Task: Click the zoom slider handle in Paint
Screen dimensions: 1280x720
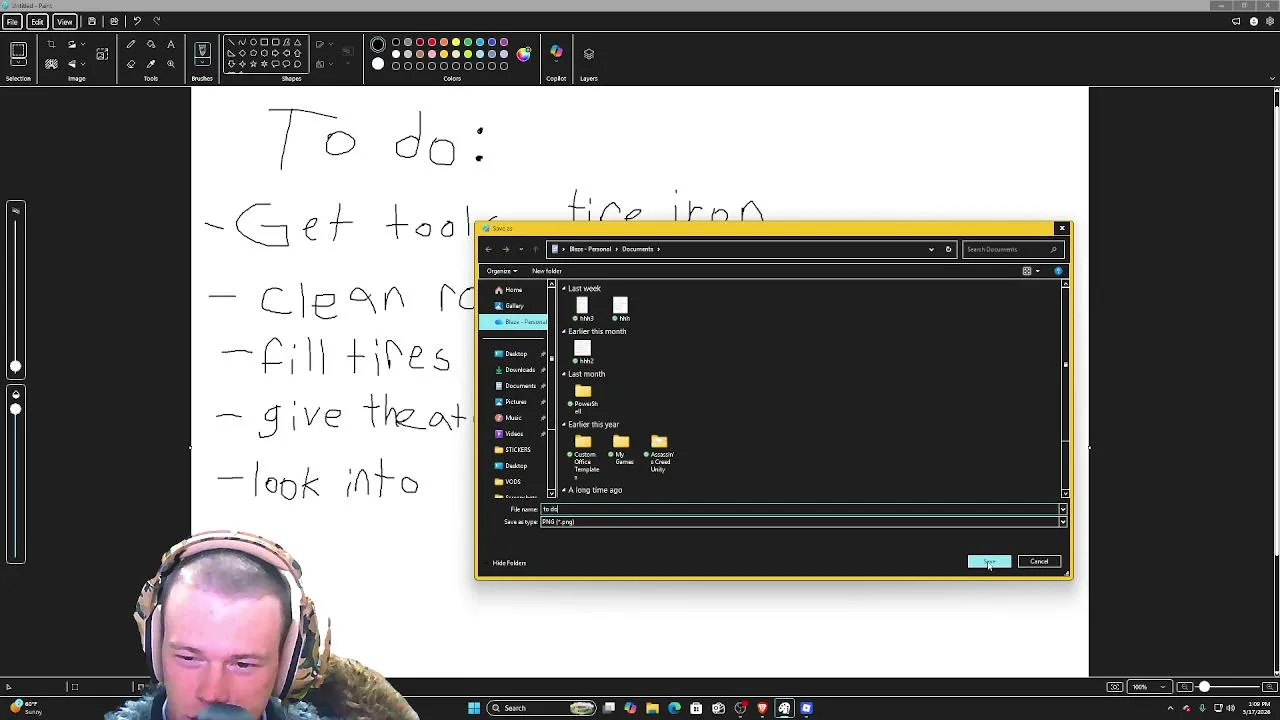Action: [1204, 687]
